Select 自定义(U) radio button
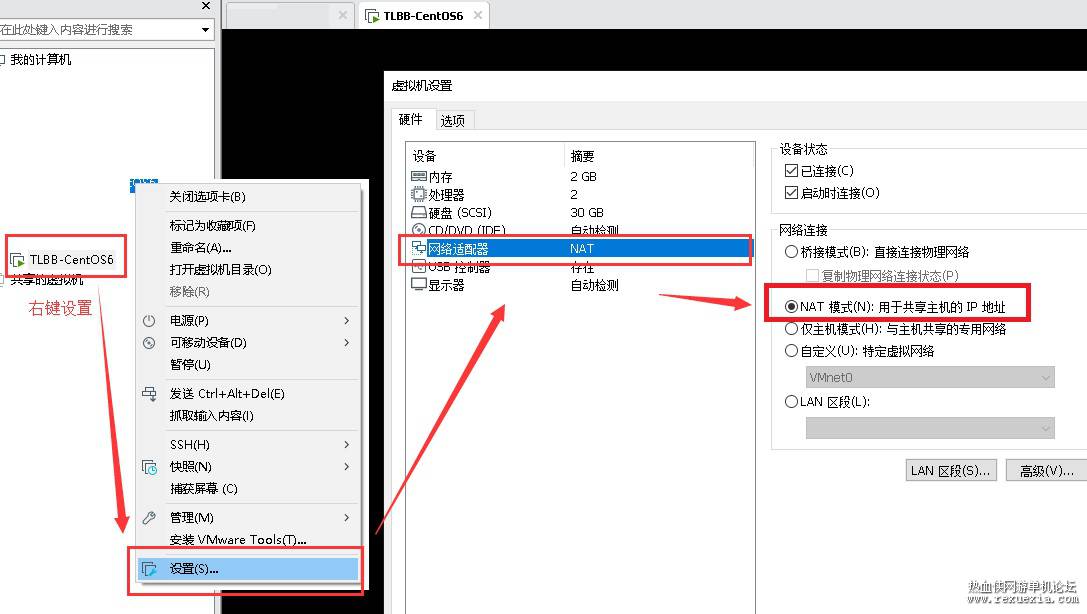The image size is (1087, 614). (x=791, y=351)
